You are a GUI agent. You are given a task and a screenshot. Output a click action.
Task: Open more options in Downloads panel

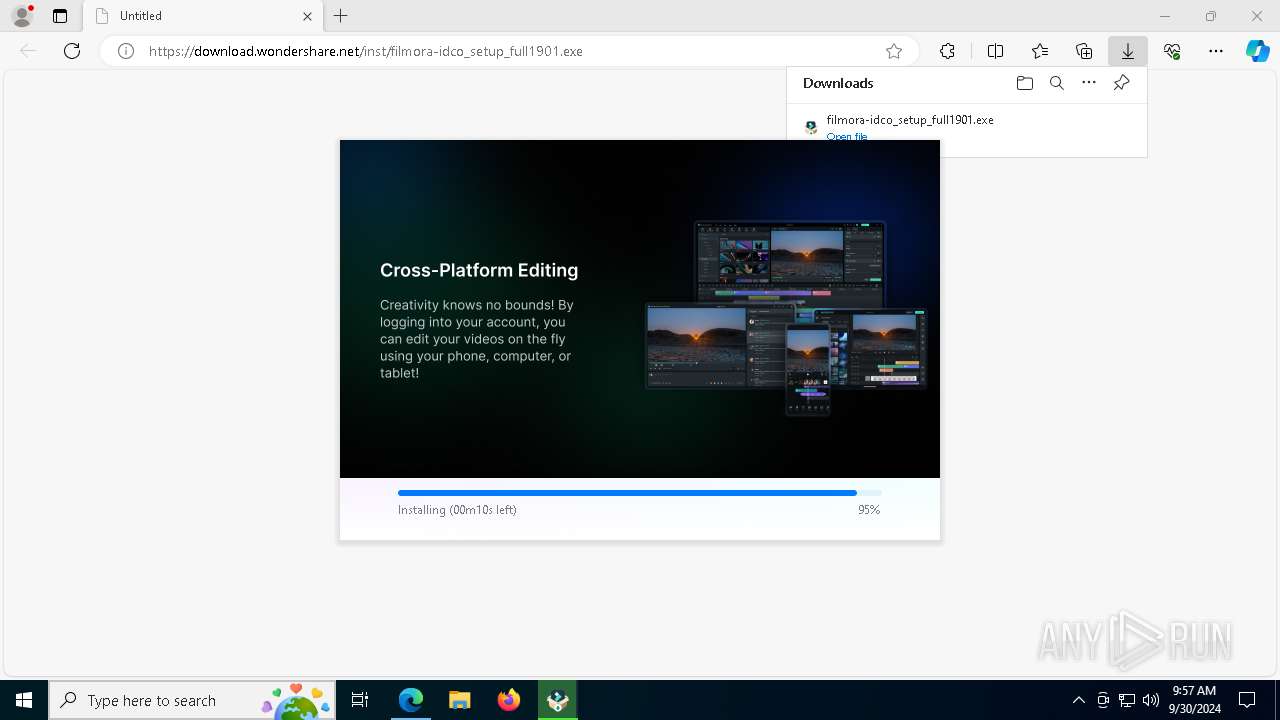(x=1089, y=83)
